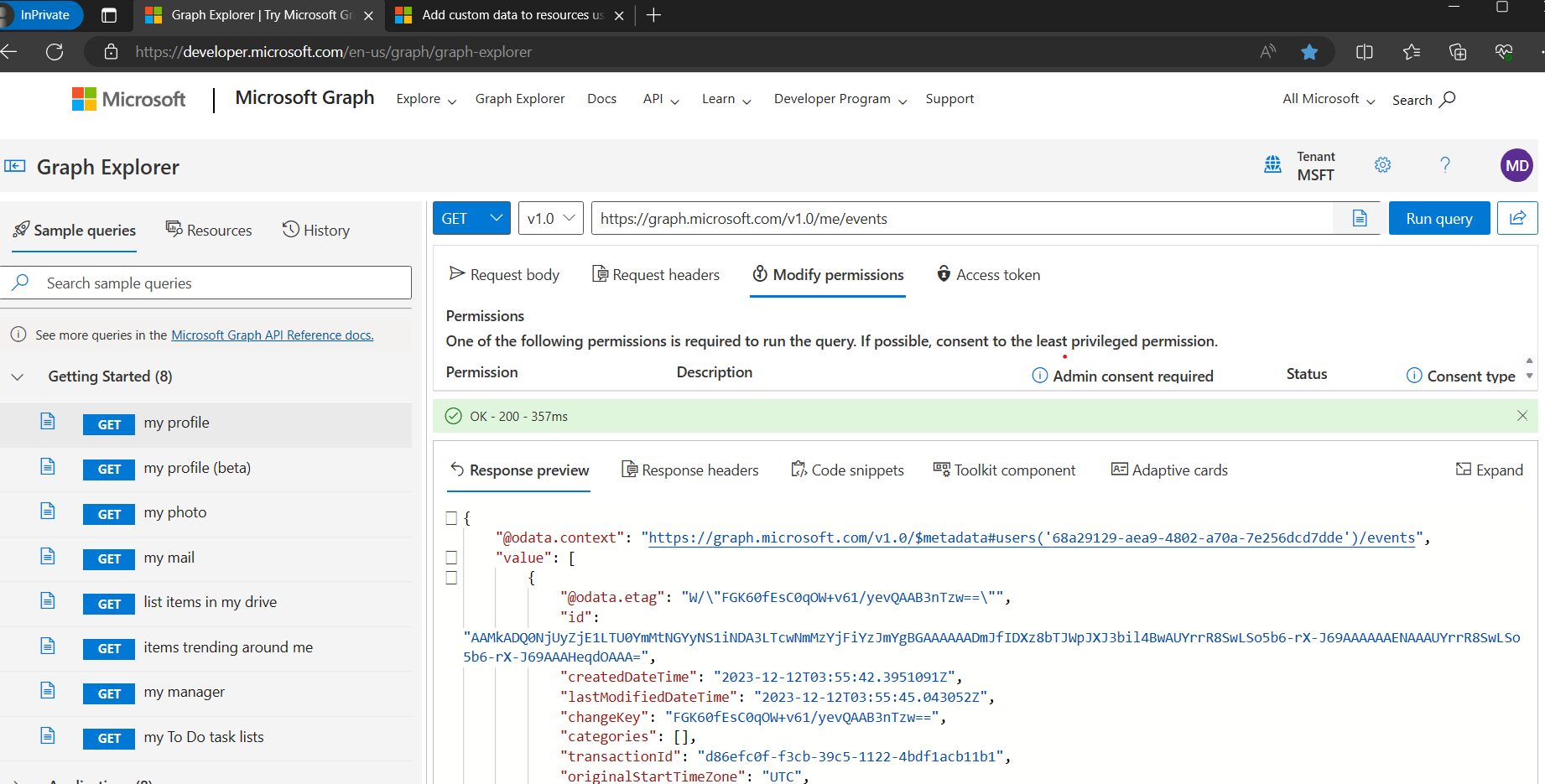Dismiss the OK 200 status message
The width and height of the screenshot is (1545, 784).
[x=1522, y=416]
